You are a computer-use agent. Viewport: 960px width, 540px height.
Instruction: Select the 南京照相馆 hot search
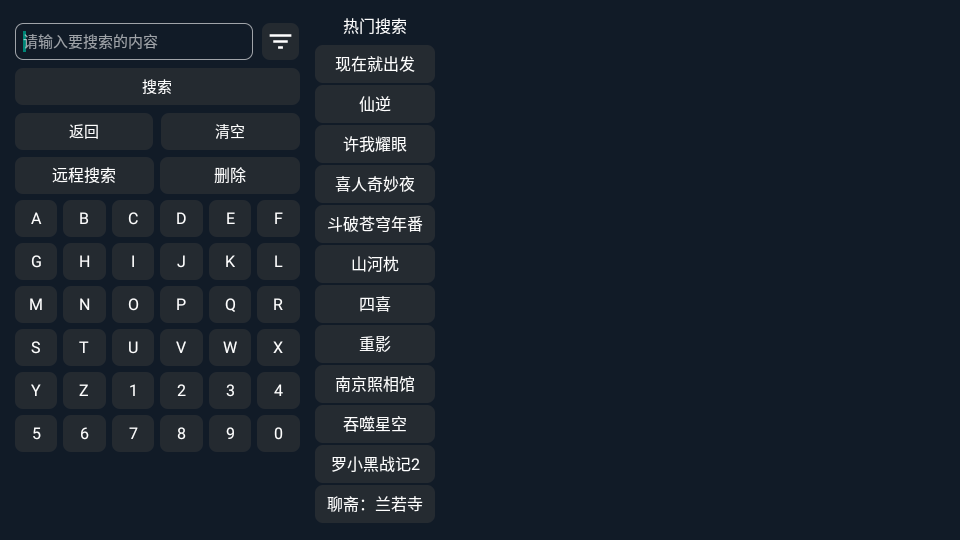375,384
